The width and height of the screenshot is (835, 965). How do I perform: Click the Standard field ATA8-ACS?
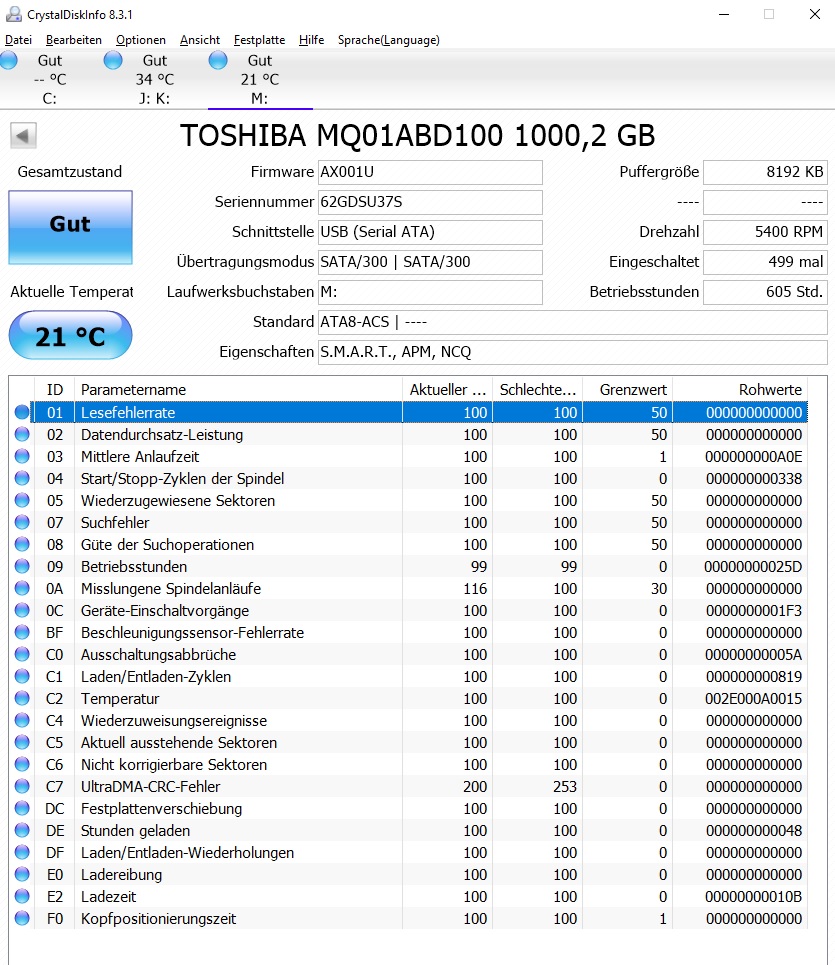tap(572, 322)
